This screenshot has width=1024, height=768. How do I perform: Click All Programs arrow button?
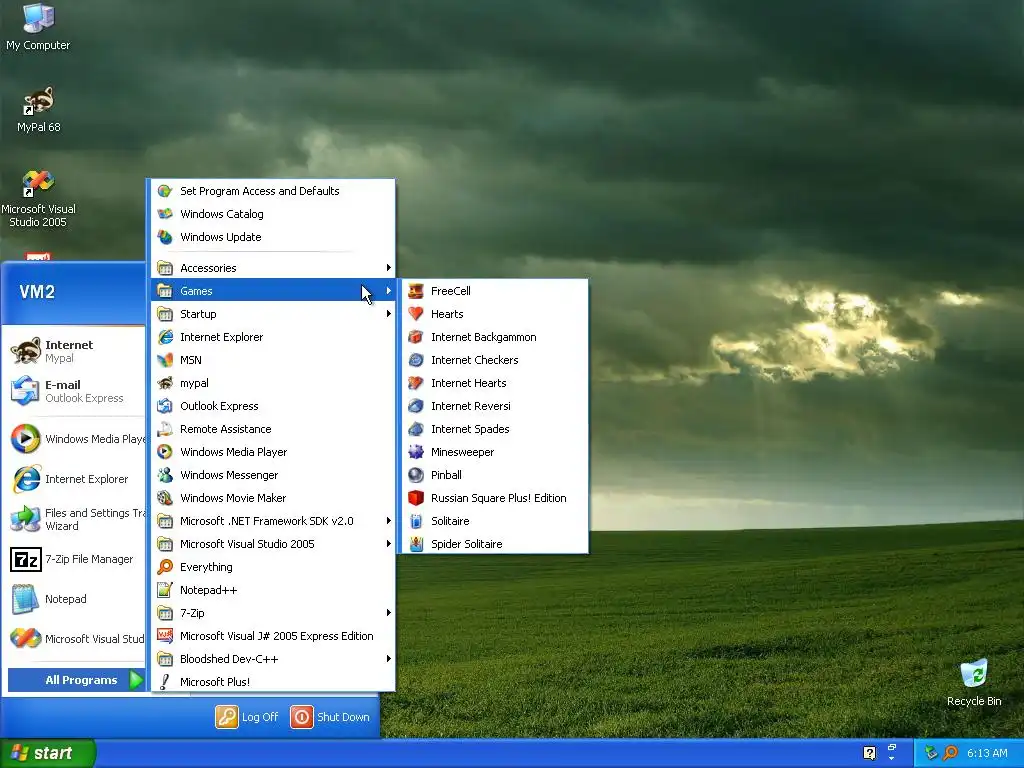pos(136,680)
